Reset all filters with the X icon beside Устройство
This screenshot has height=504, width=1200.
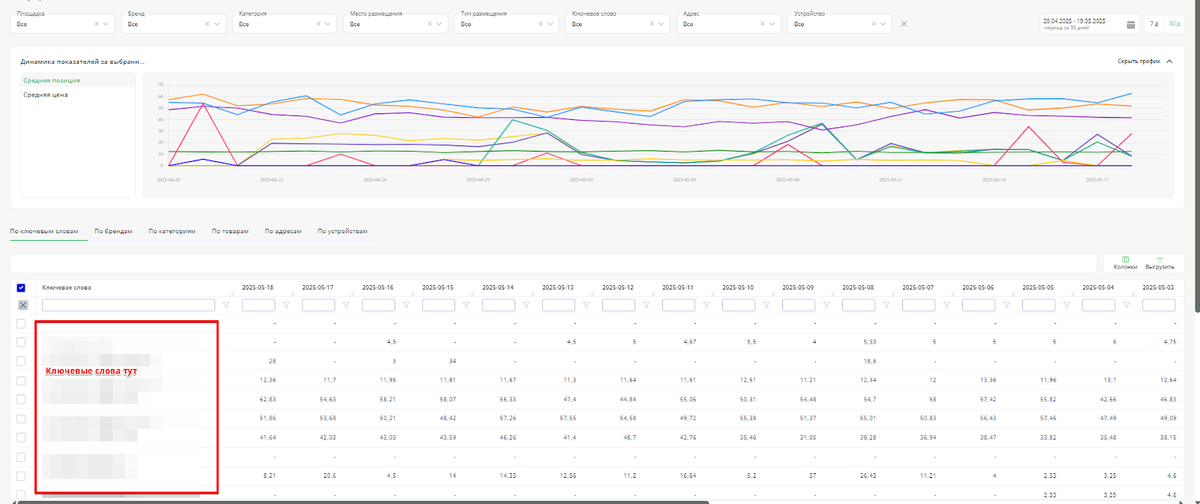tap(904, 23)
